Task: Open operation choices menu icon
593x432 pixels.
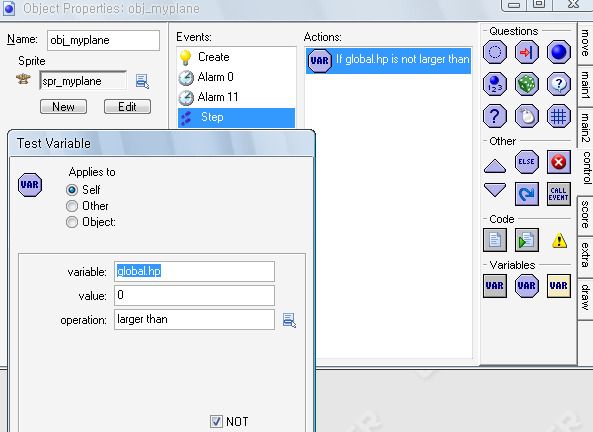Action: click(289, 320)
